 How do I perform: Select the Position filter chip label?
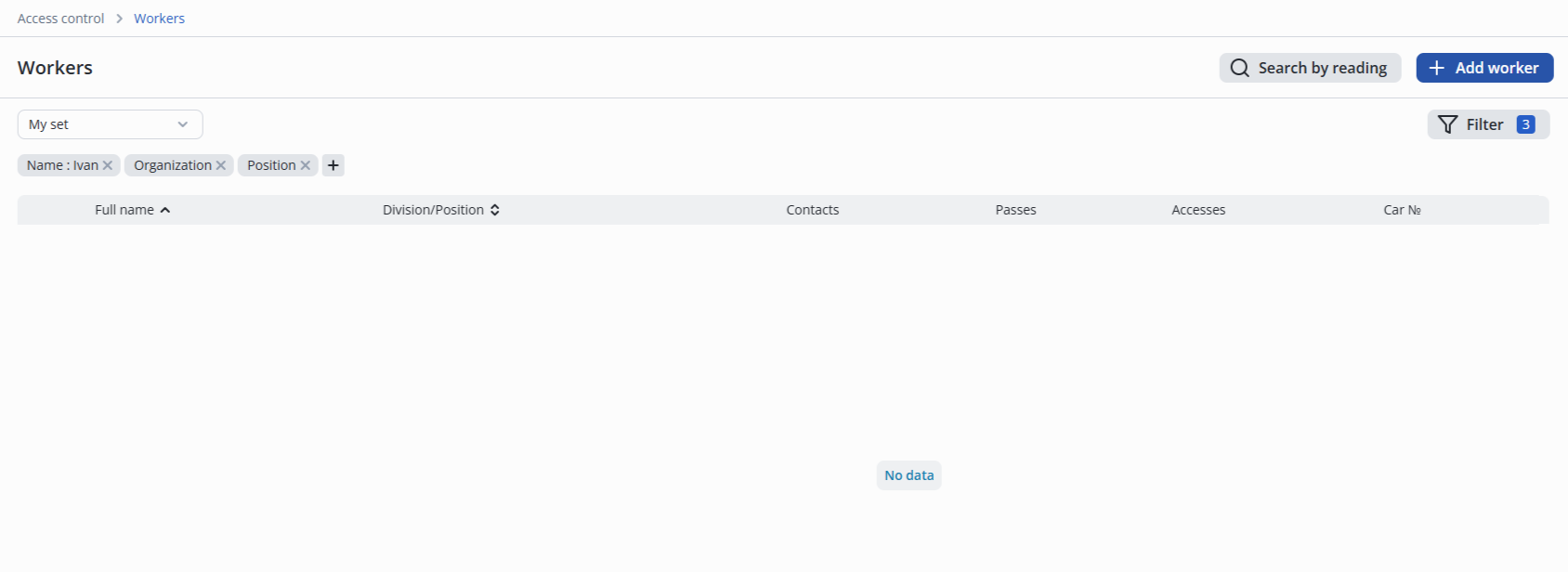[270, 165]
